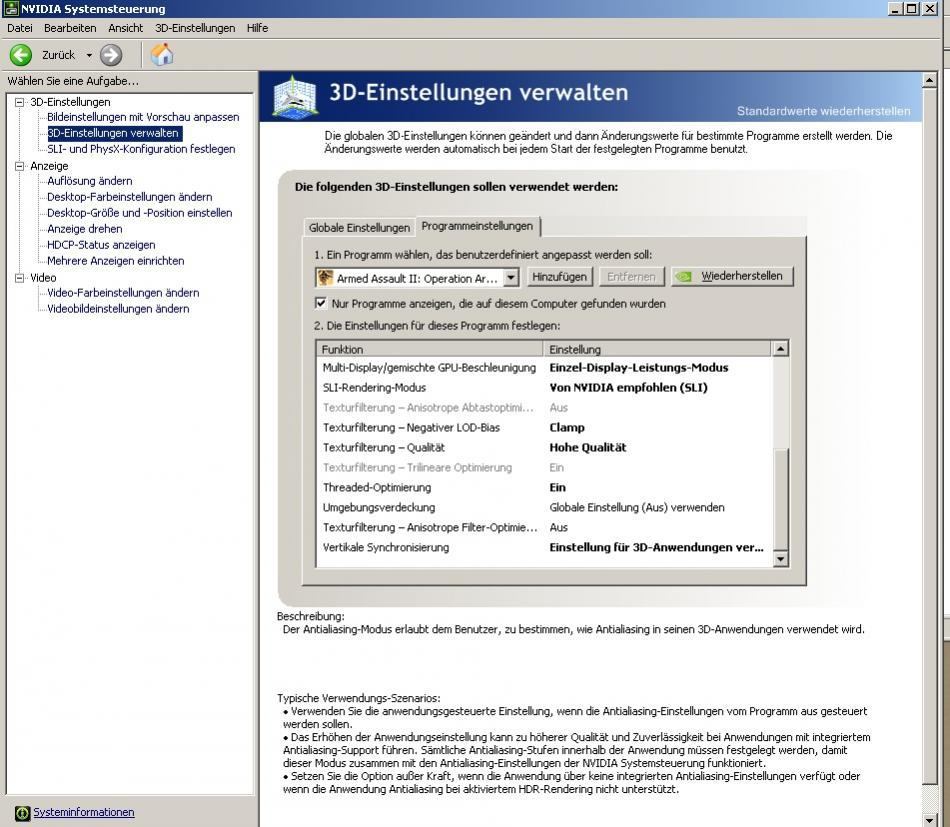Screen dimensions: 950x827
Task: Select SLI-Rendering-Modus row
Action: point(544,388)
